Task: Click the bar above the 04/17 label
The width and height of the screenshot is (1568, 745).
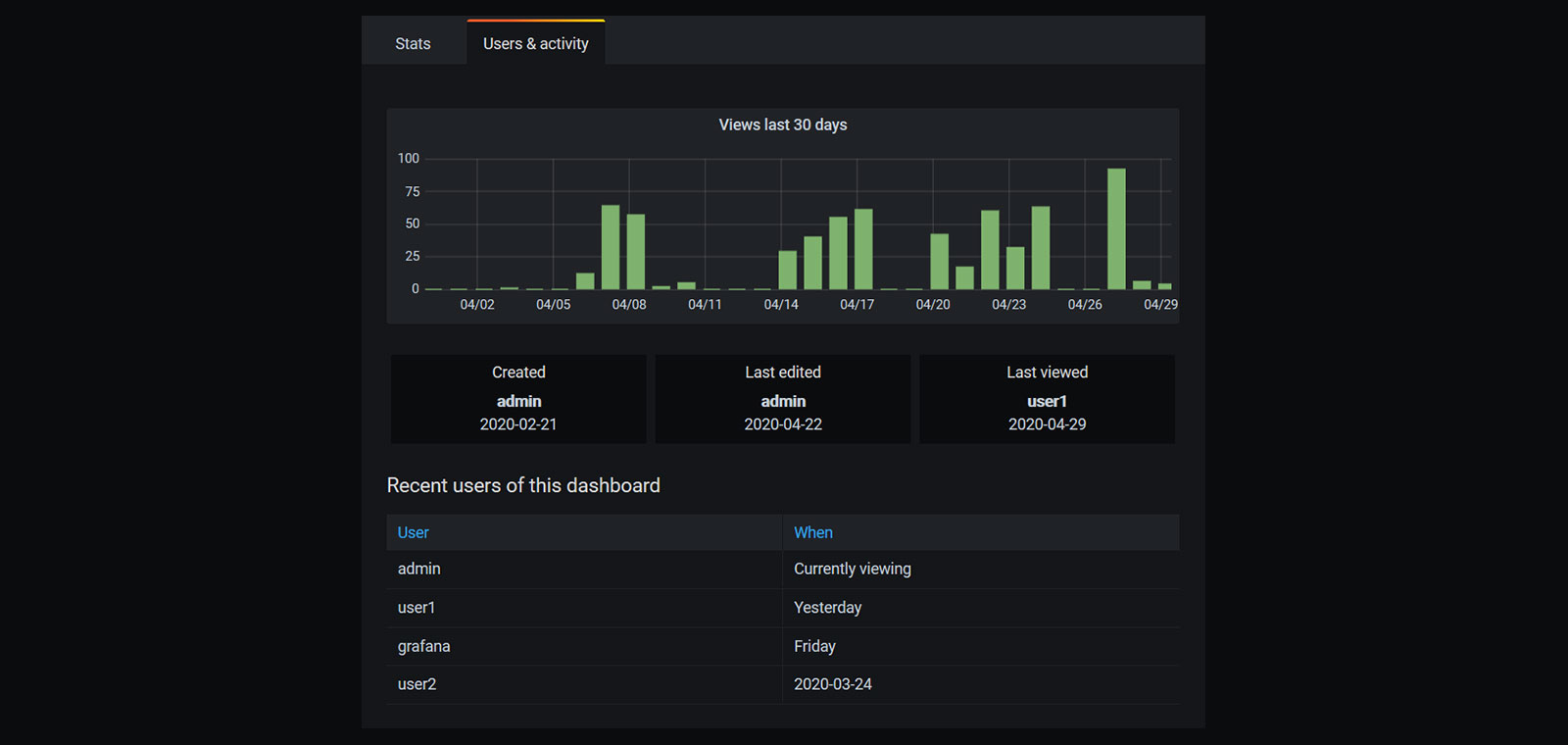Action: [x=863, y=249]
